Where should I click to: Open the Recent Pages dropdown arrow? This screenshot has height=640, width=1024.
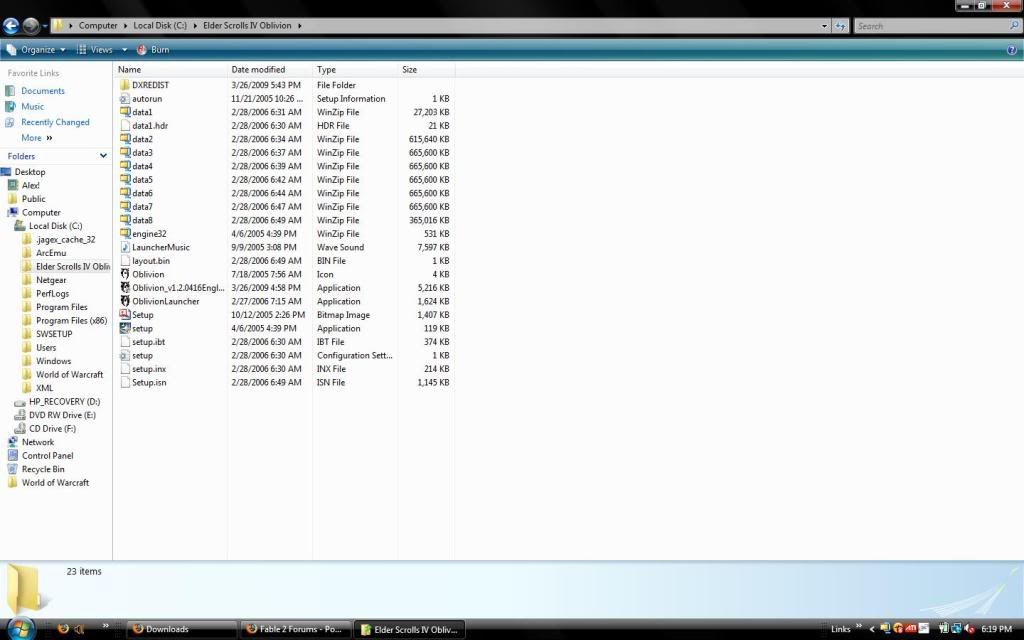(44, 26)
